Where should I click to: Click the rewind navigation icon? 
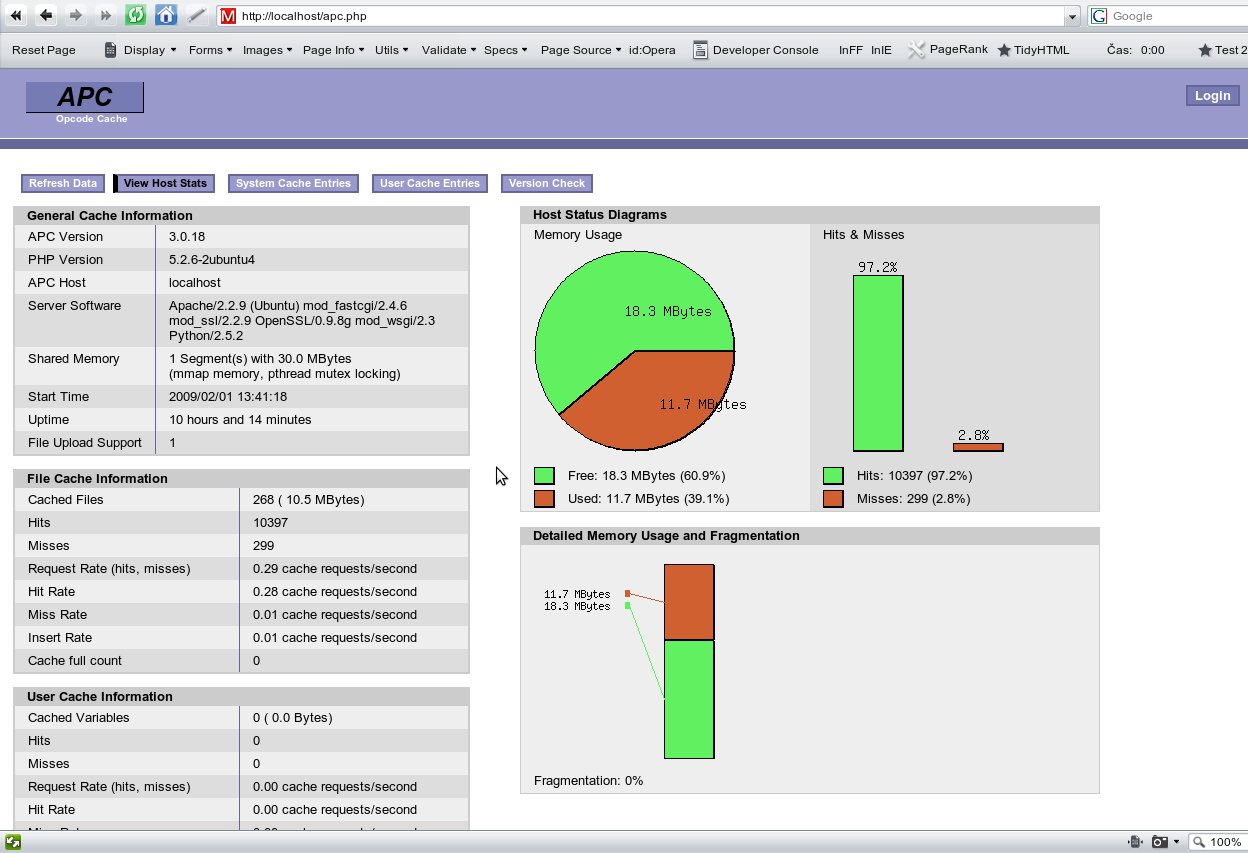tap(16, 16)
